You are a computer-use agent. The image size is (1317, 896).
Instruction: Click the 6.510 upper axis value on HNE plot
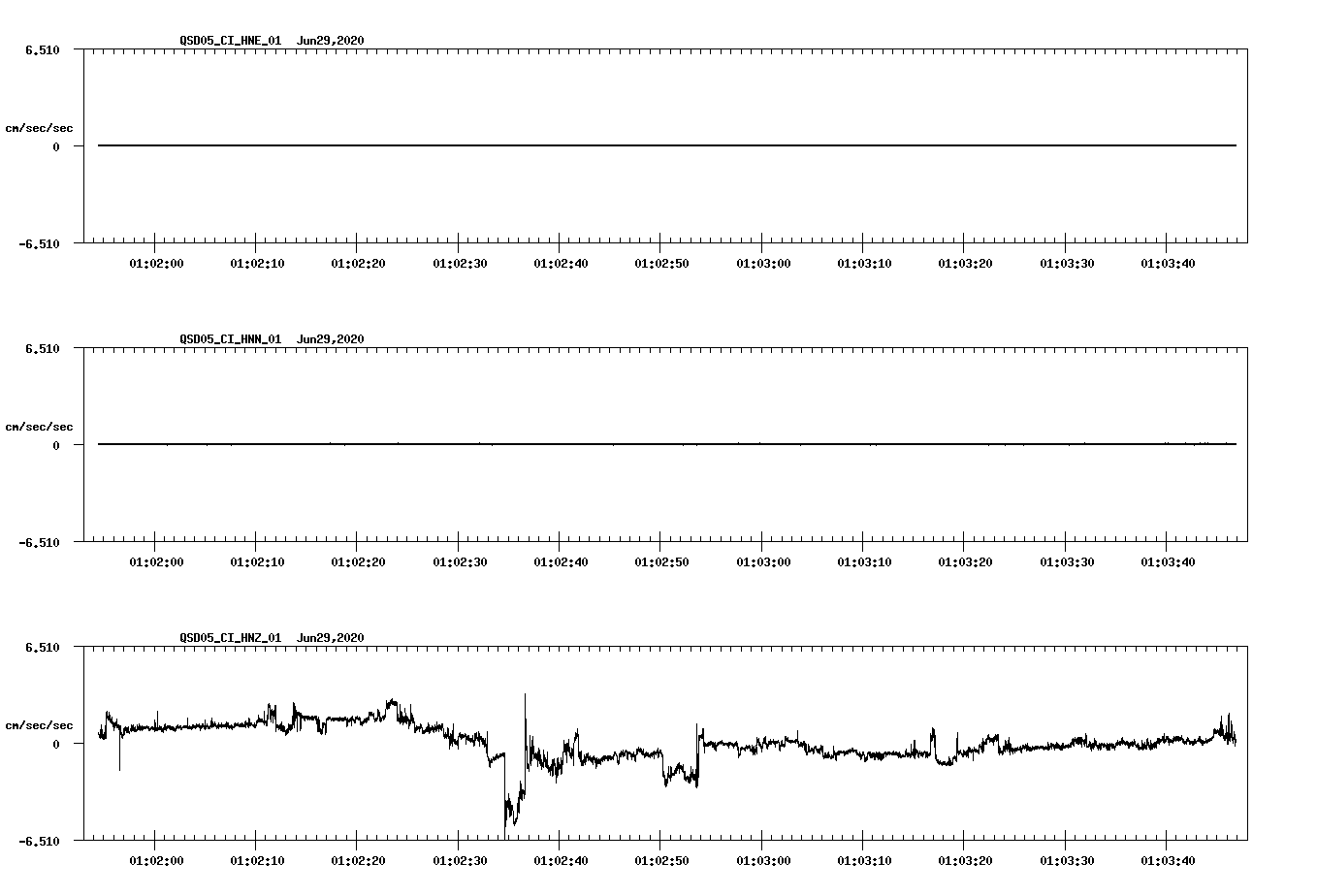[43, 49]
